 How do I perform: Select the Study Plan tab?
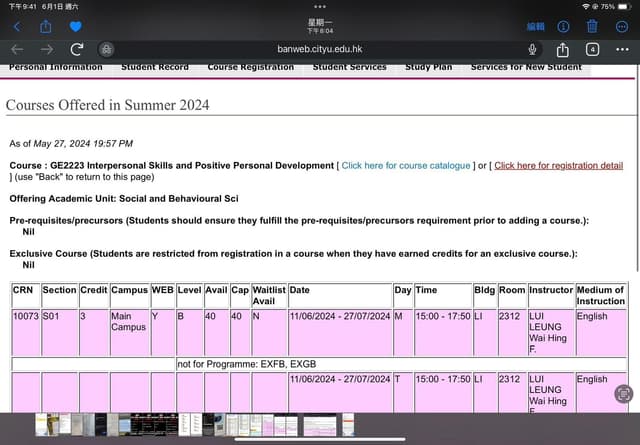(428, 67)
